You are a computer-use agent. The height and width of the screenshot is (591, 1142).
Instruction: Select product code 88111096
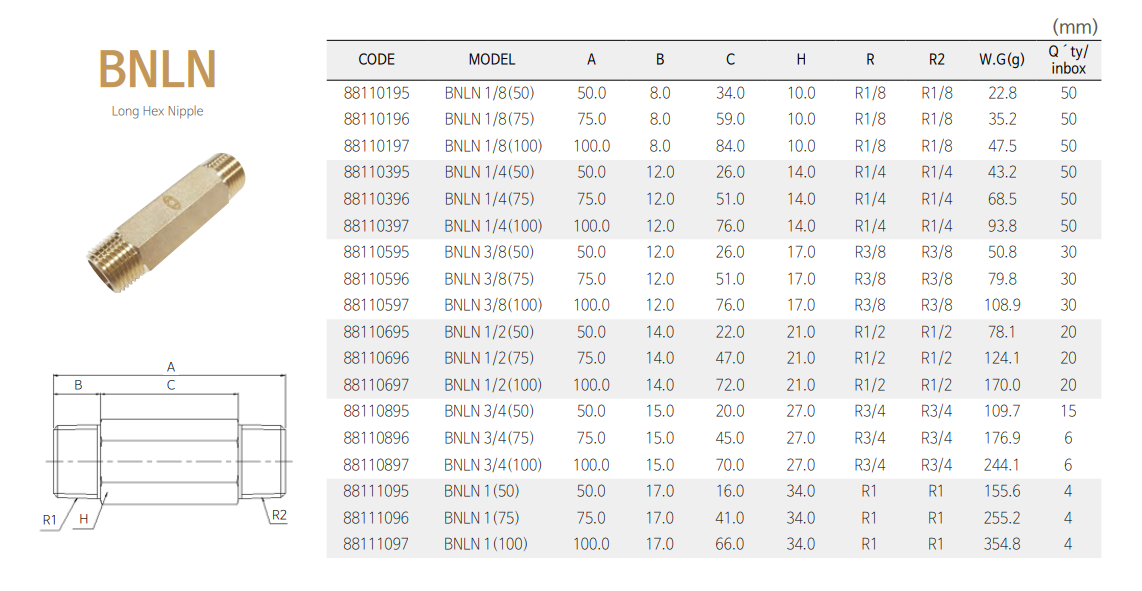(376, 518)
